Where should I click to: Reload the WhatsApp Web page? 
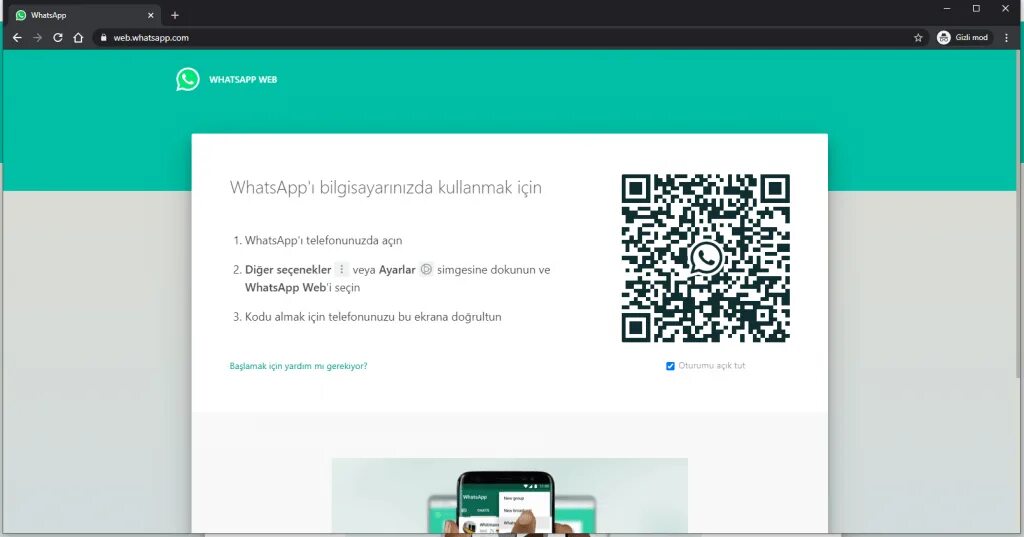coord(57,38)
